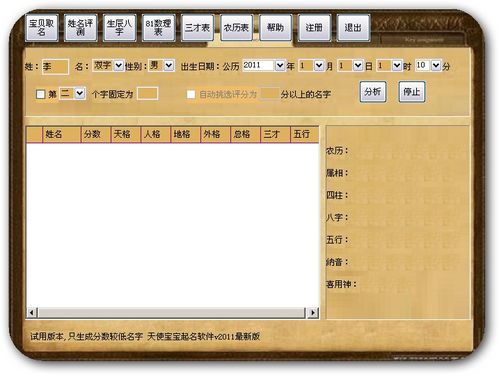Open the 宝贝取名 toolbar button
Image resolution: width=499 pixels, height=375 pixels.
[42, 28]
